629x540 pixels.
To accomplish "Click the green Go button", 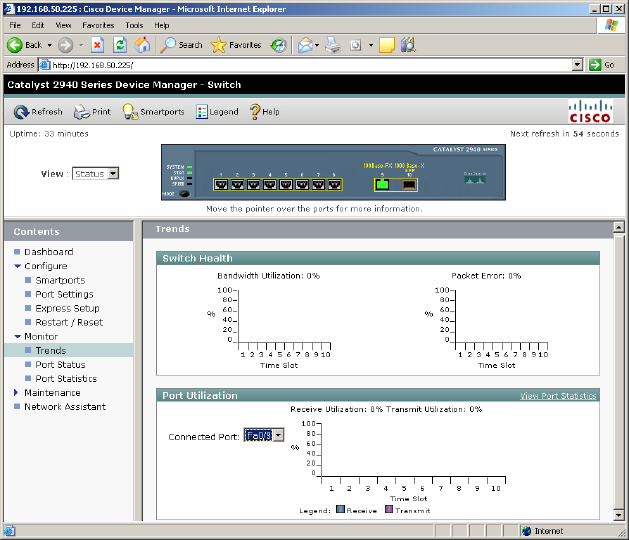I will tap(601, 65).
